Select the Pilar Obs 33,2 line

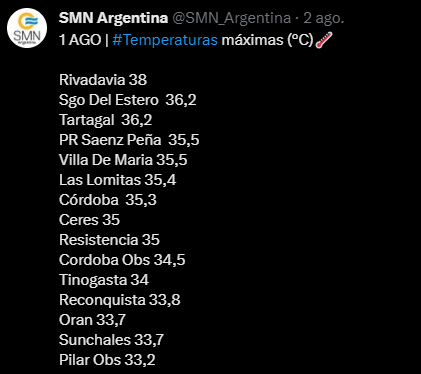pos(107,360)
